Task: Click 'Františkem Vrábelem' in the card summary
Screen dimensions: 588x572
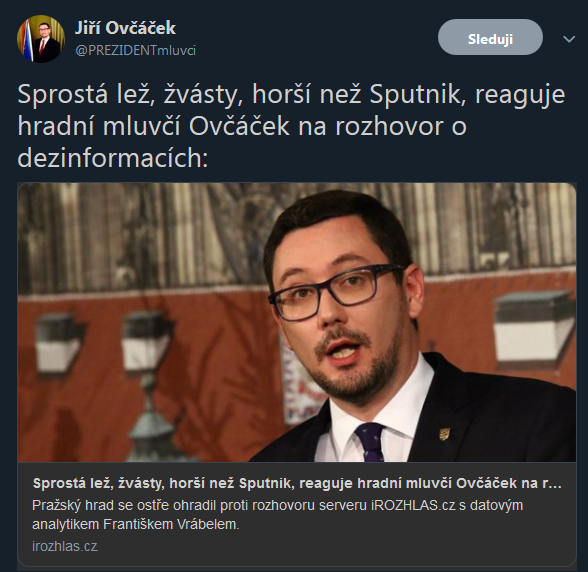Action: (x=171, y=524)
